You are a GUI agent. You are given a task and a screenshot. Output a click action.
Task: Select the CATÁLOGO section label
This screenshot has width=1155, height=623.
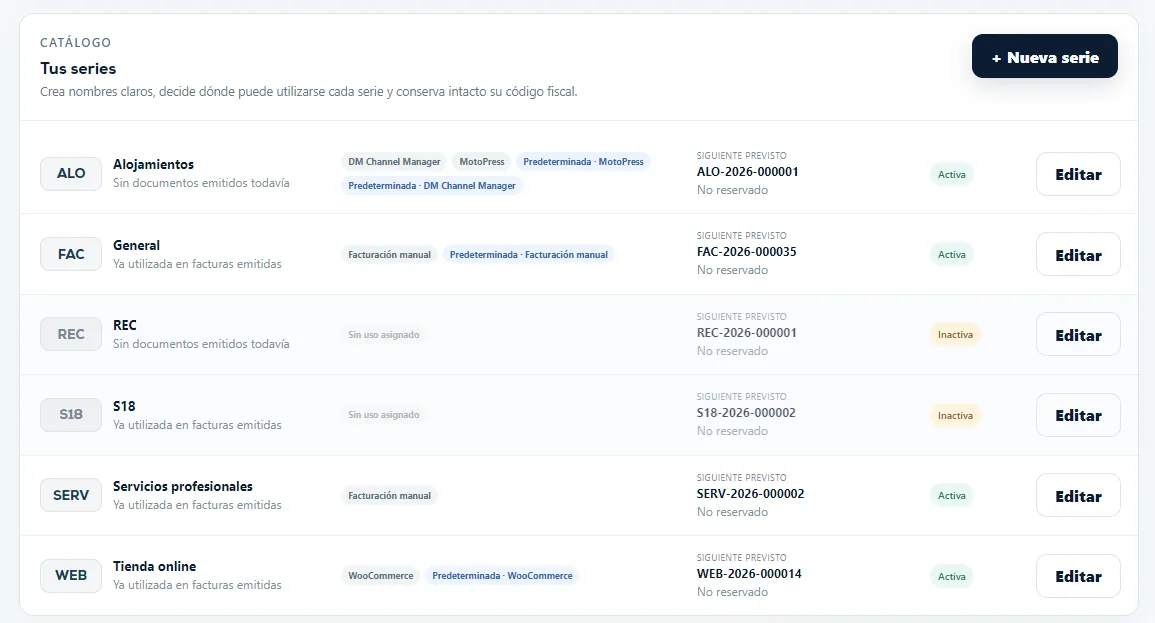point(75,43)
